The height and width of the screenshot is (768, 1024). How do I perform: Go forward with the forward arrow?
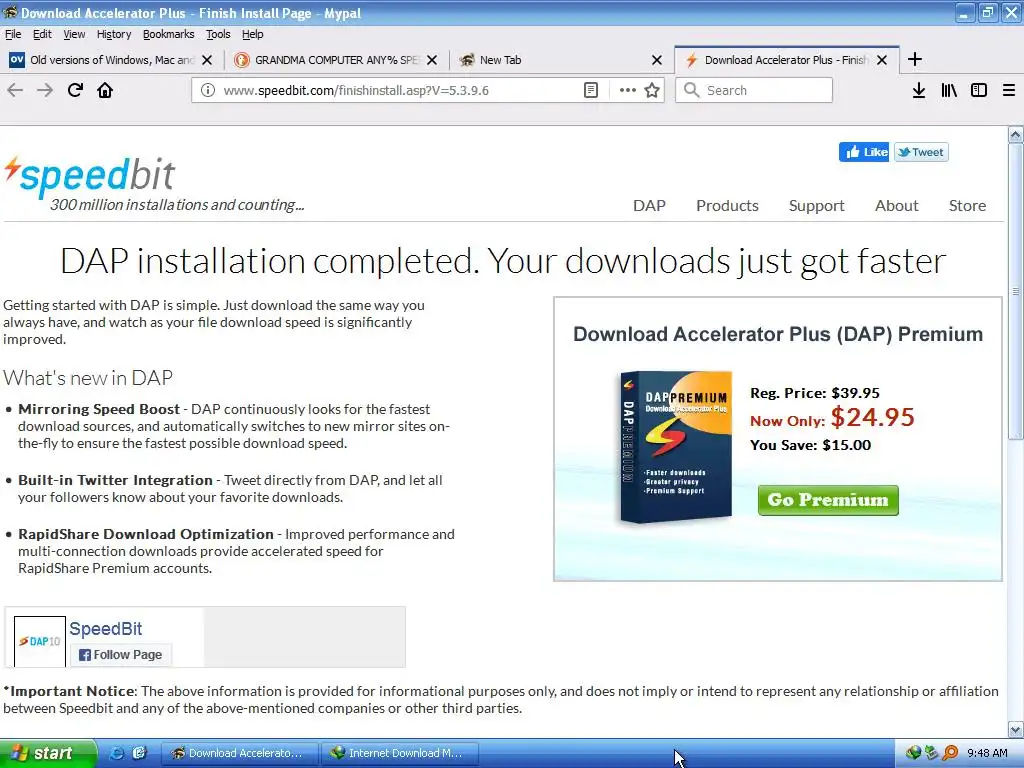click(x=45, y=90)
